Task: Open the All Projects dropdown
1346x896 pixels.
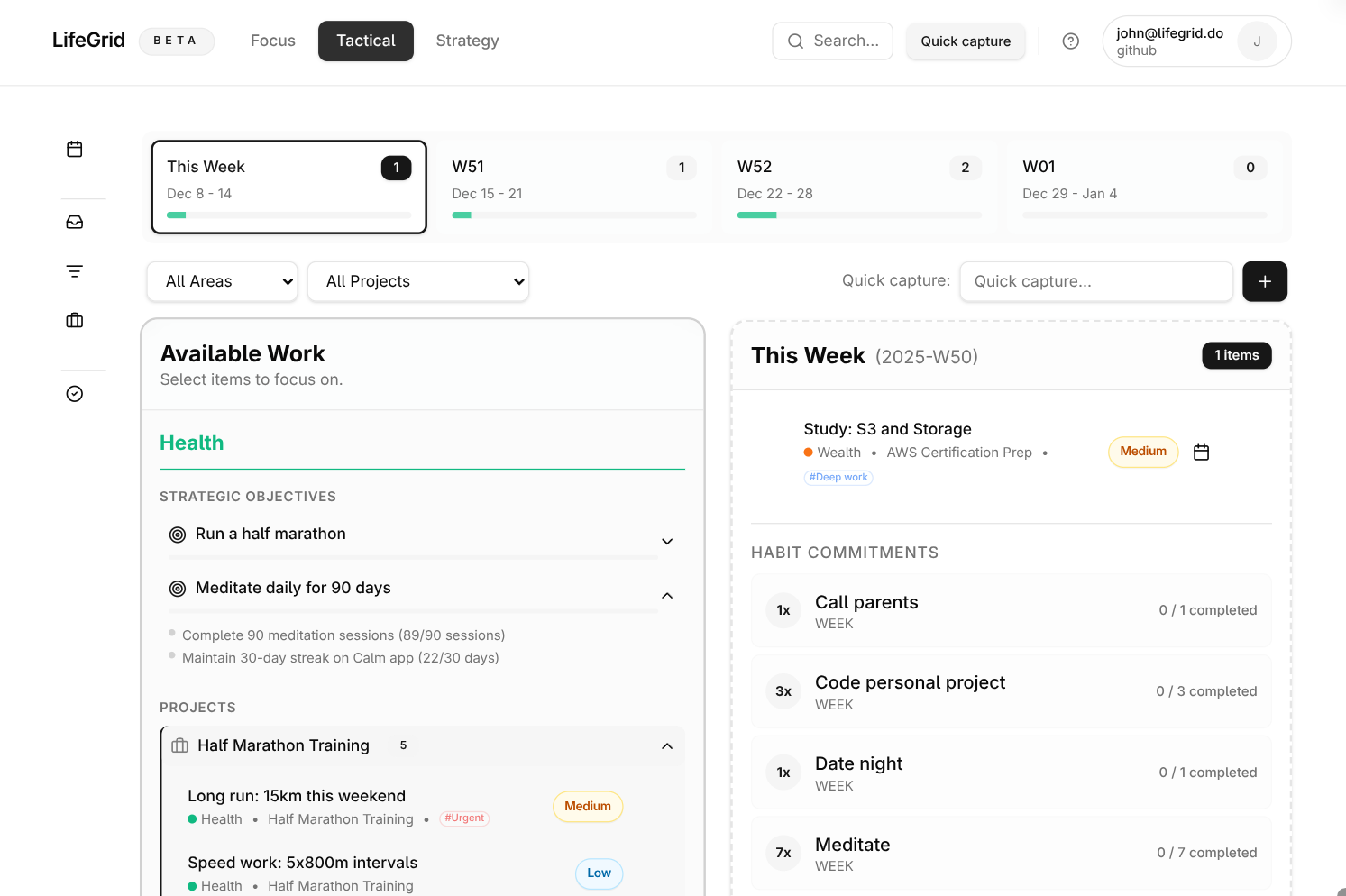Action: [x=417, y=281]
